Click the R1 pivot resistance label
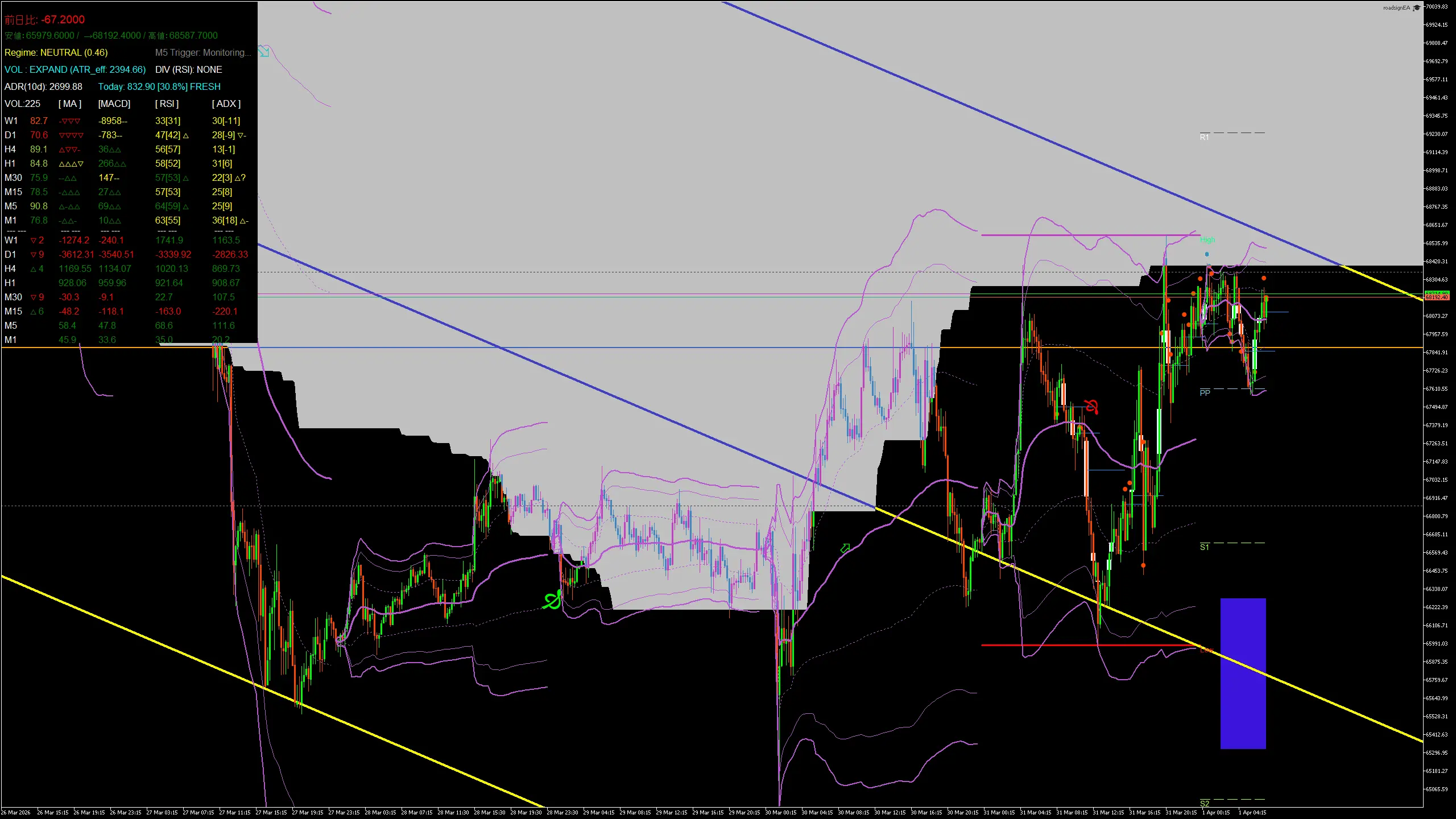Viewport: 1456px width, 819px height. (x=1205, y=136)
